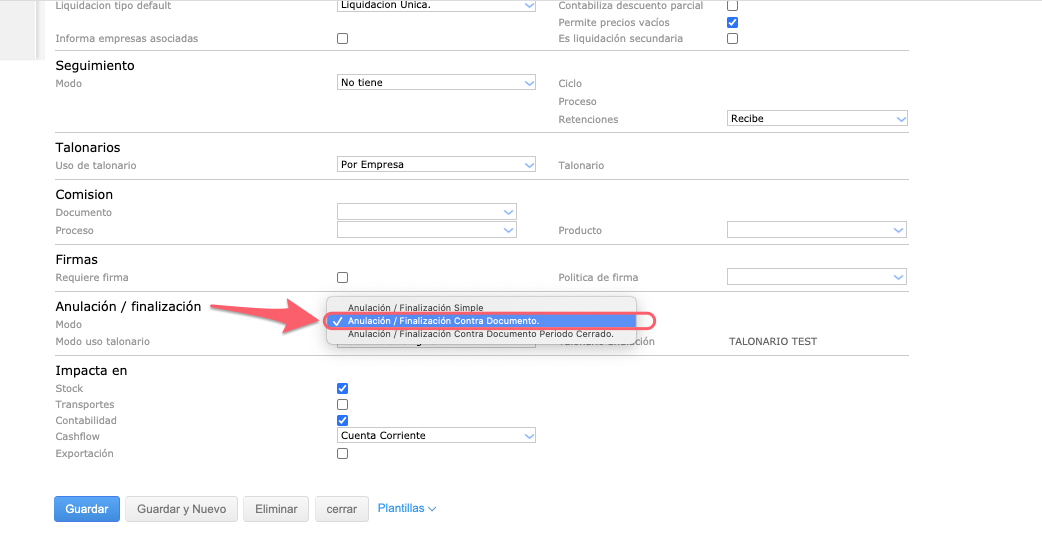Expand the Plantillas link menu
The height and width of the screenshot is (539, 1042).
407,509
